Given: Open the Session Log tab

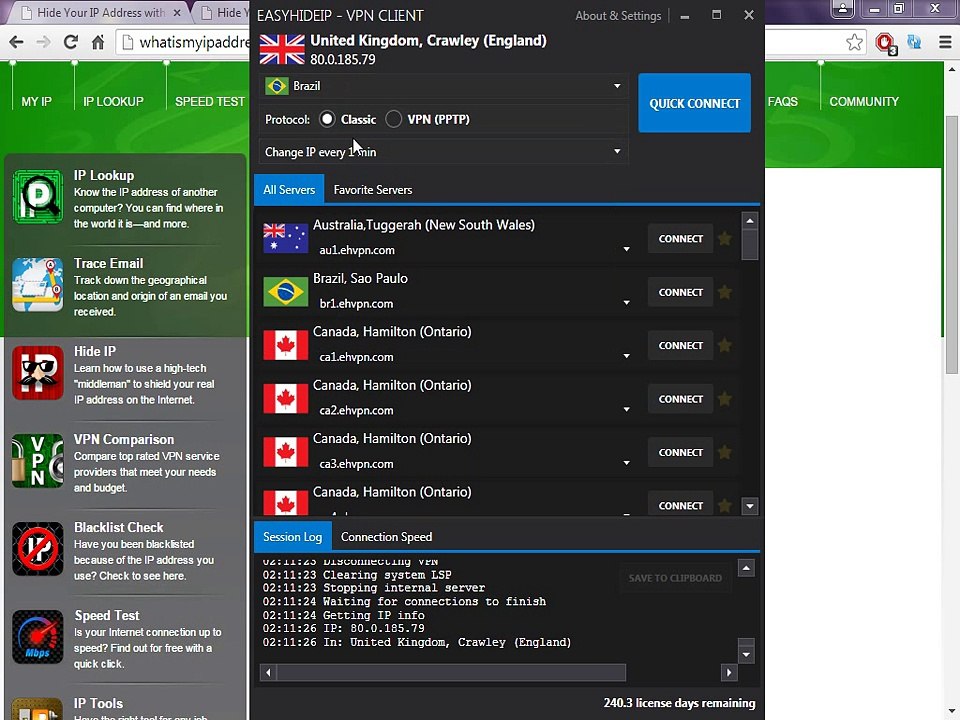Looking at the screenshot, I should 293,537.
